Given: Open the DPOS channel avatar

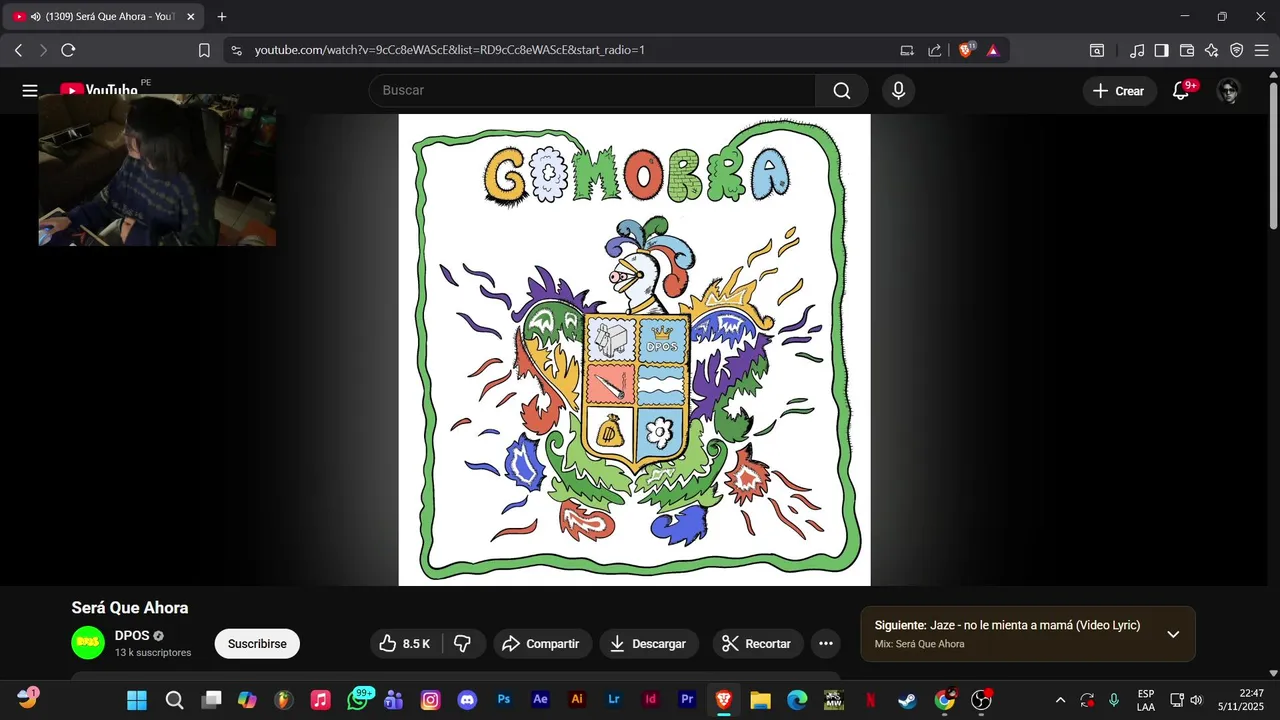Looking at the screenshot, I should click(88, 643).
